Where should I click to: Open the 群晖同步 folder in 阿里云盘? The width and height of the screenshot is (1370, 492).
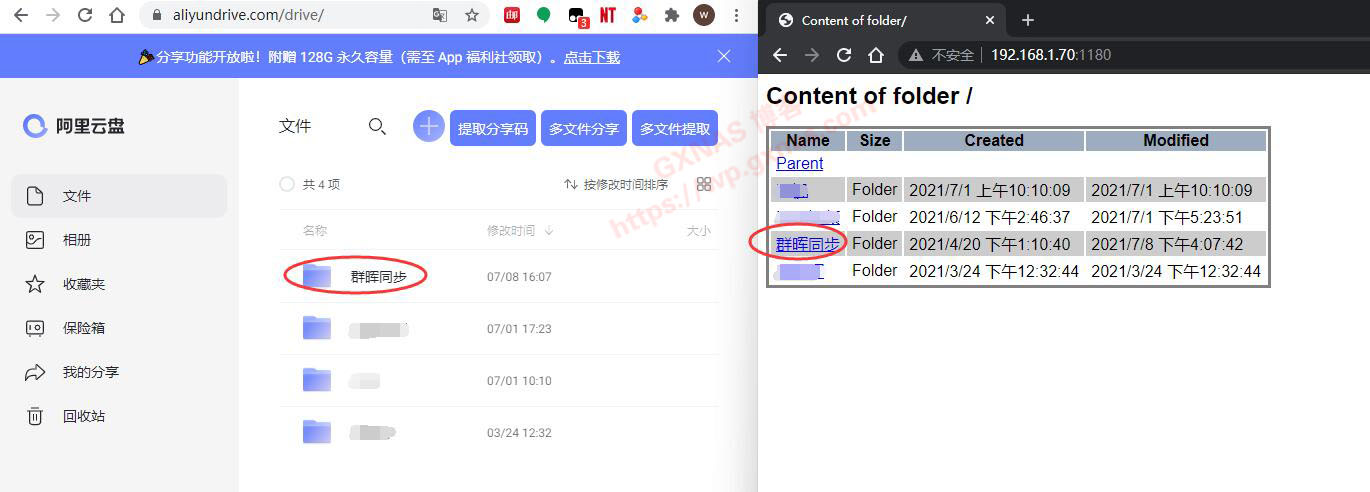[x=379, y=276]
